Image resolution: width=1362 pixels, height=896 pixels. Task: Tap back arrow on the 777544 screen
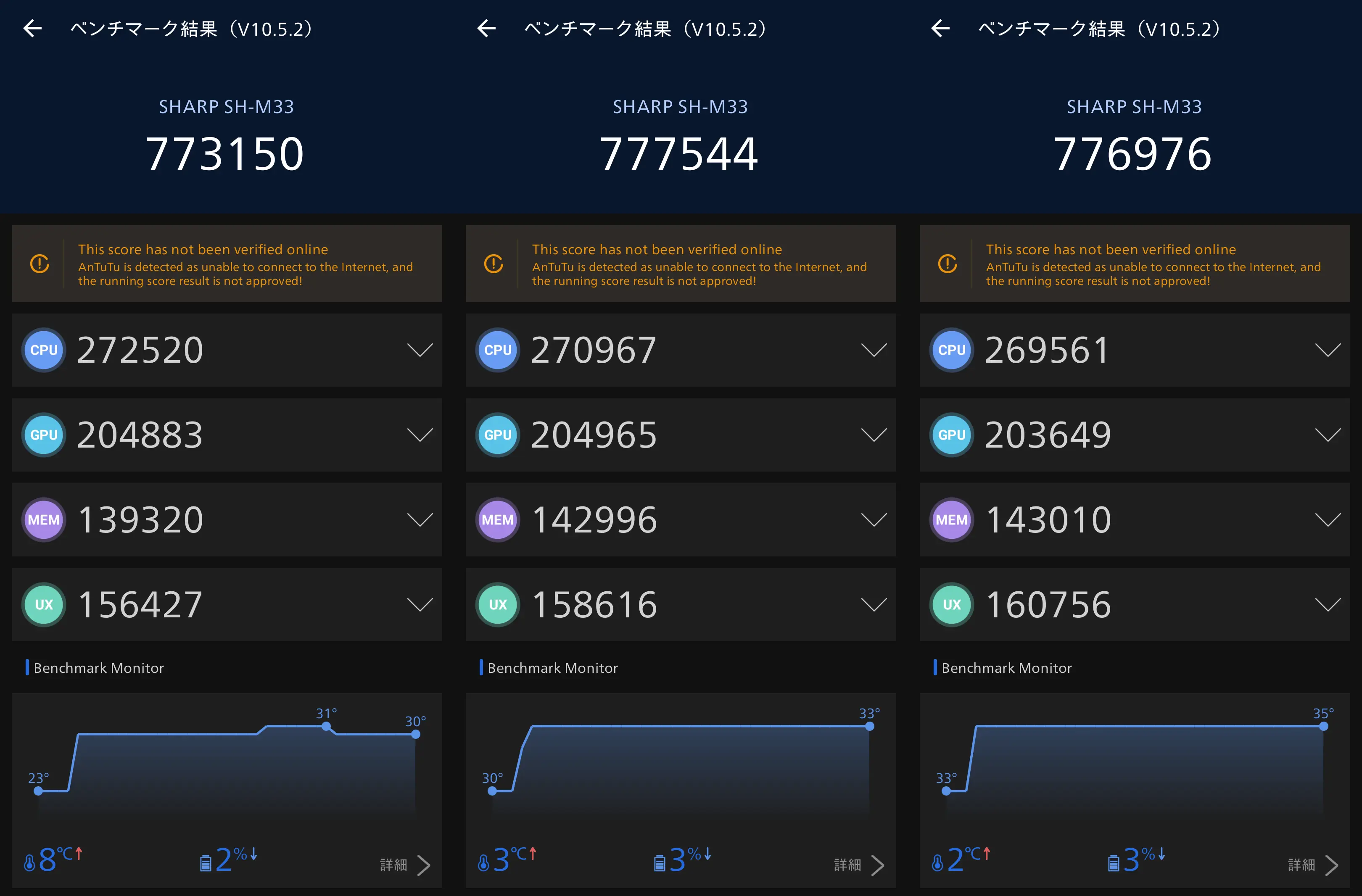(486, 28)
